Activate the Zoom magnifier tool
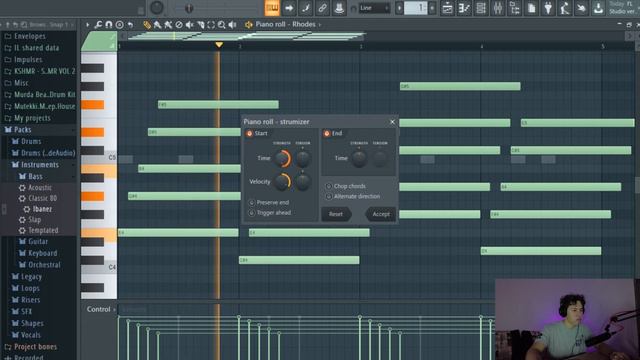 [x=222, y=25]
